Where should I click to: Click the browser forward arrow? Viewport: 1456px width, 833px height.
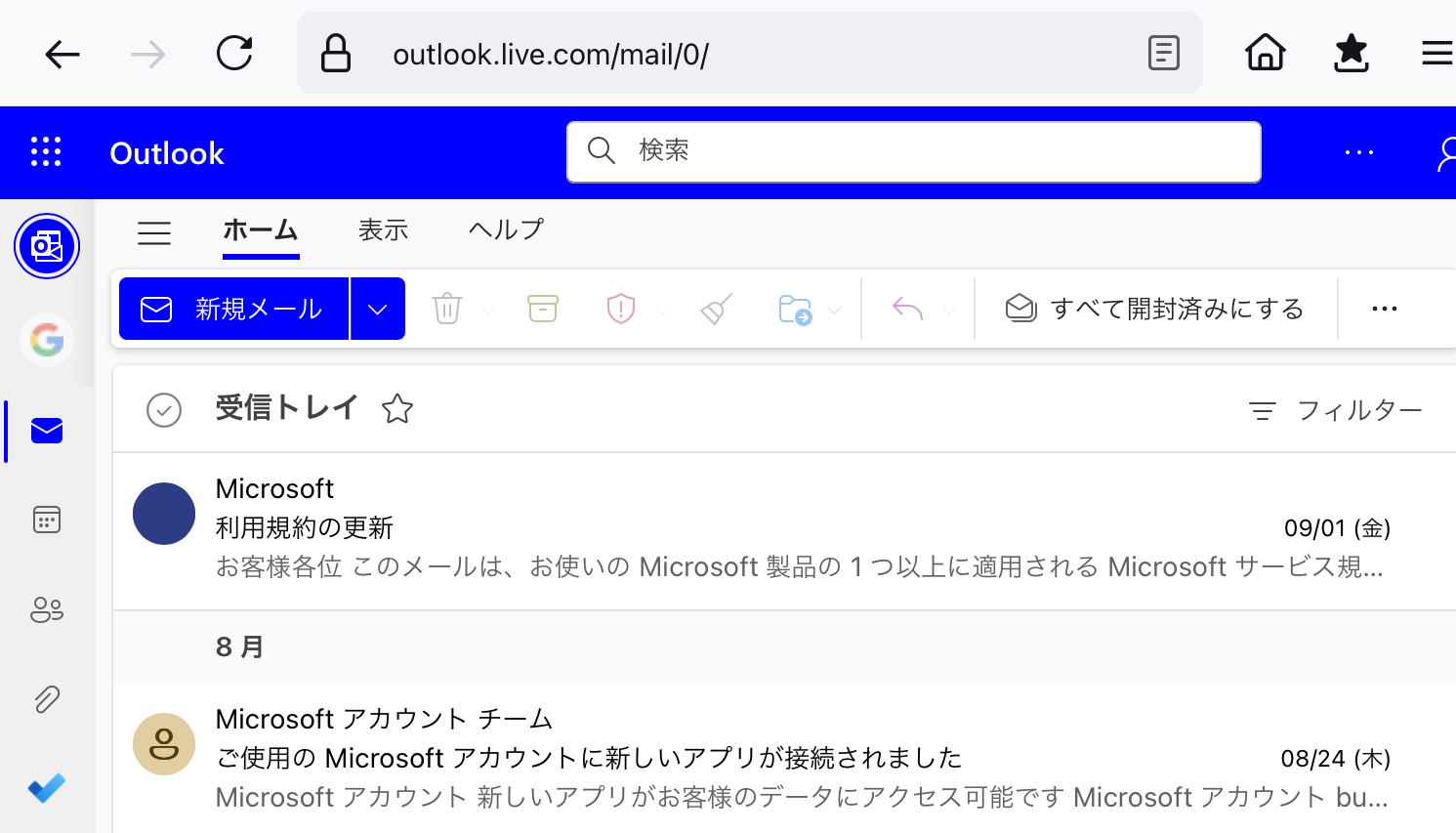point(148,54)
